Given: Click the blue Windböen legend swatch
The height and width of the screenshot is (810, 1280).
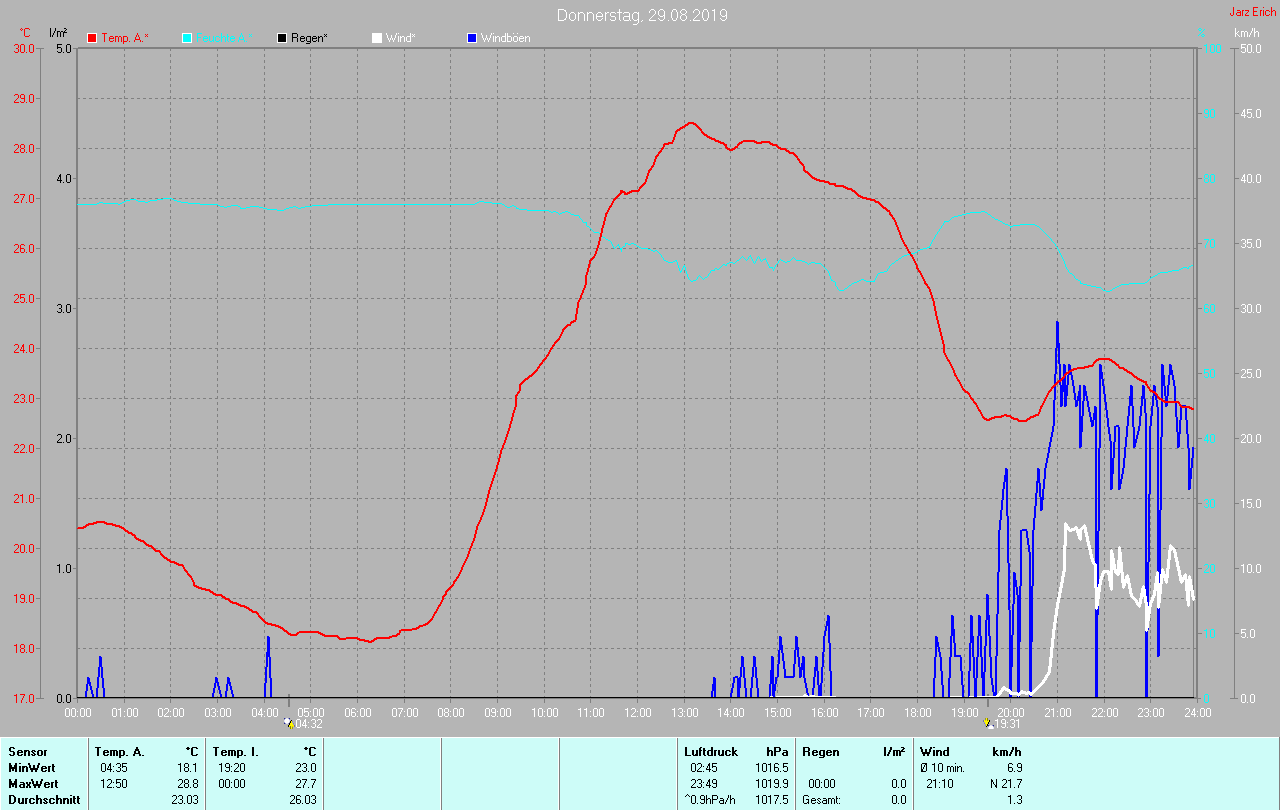Looking at the screenshot, I should point(472,38).
